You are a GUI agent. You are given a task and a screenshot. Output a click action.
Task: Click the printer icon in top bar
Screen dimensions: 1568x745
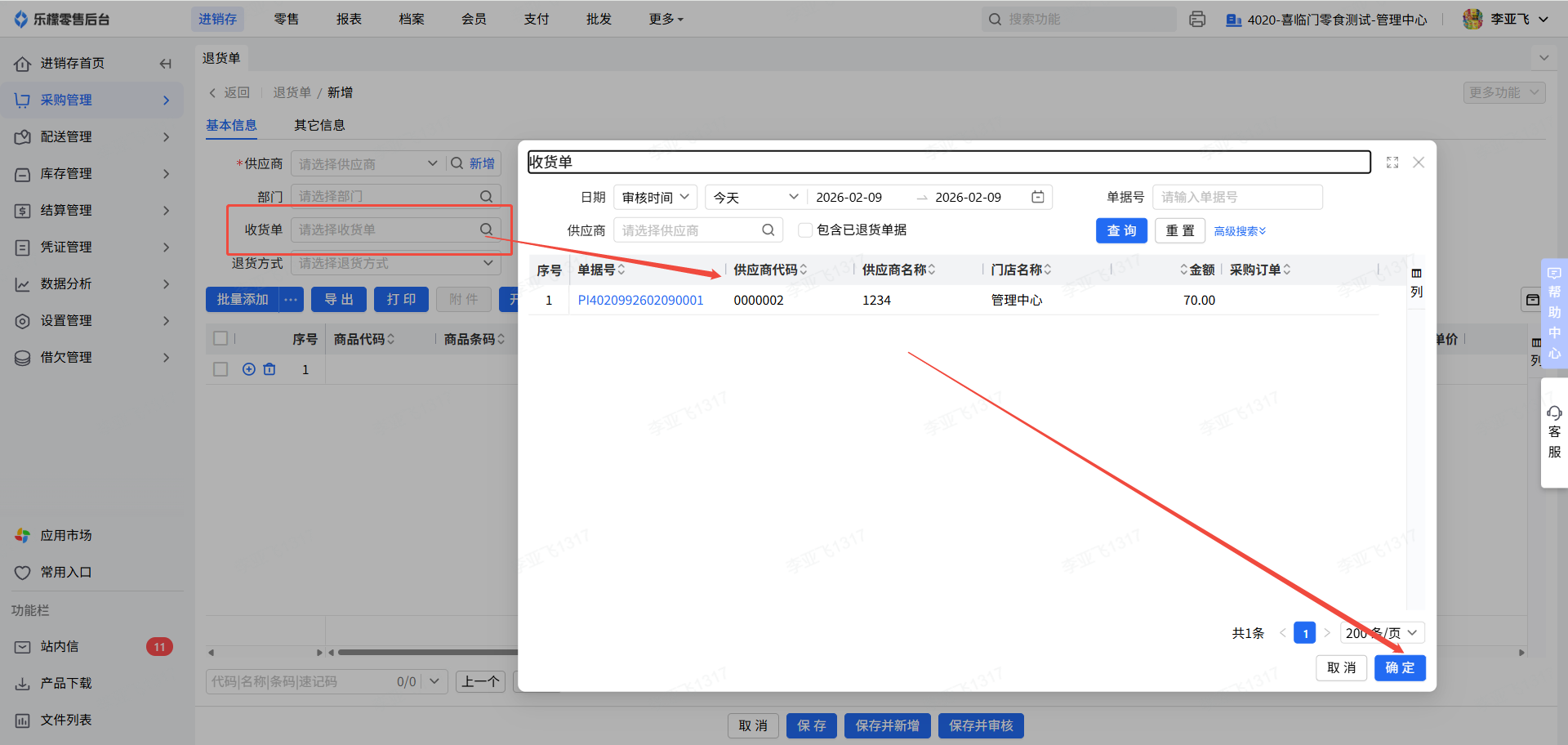tap(1197, 19)
